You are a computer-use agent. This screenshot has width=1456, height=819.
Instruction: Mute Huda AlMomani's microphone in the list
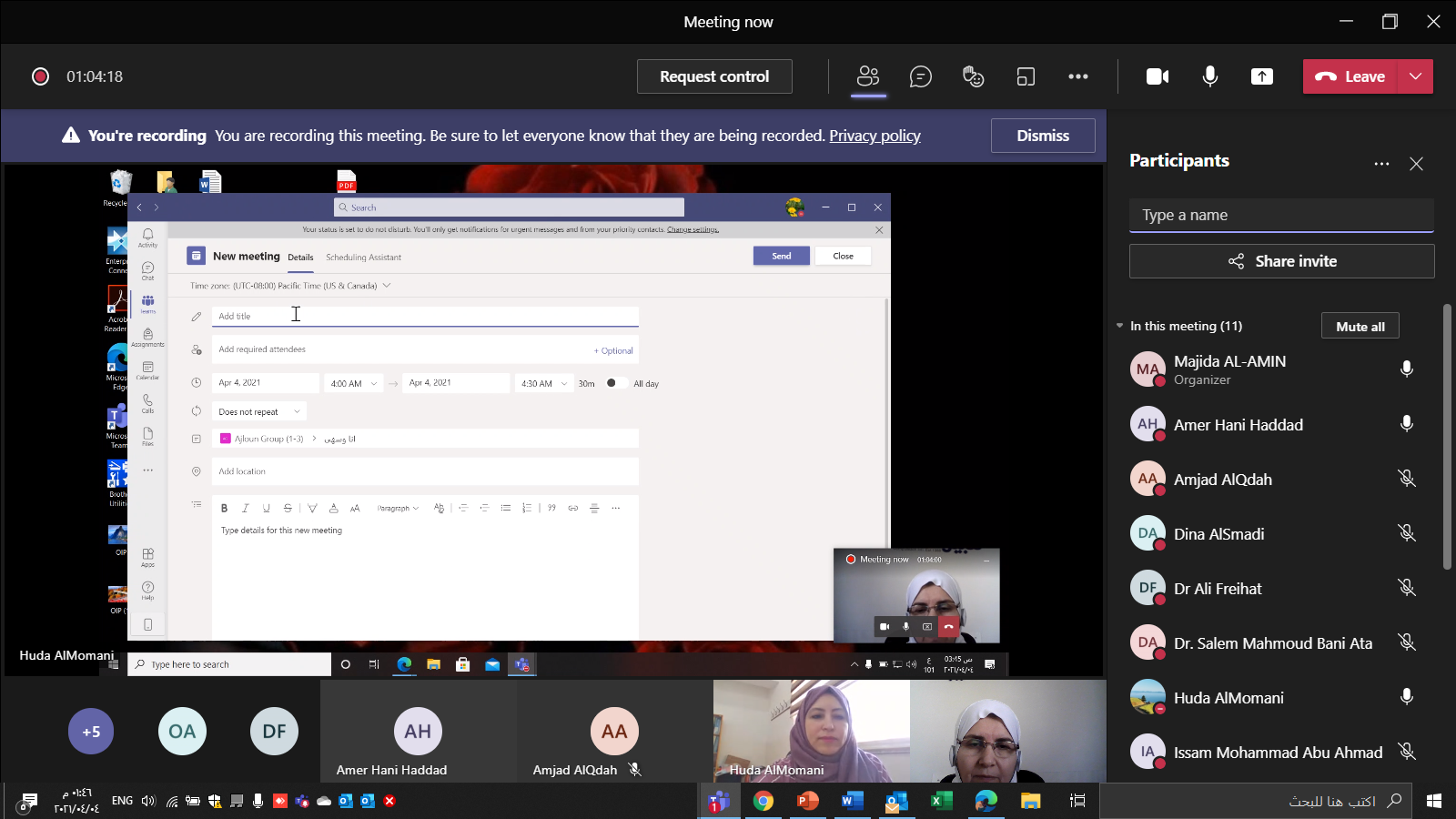tap(1407, 696)
